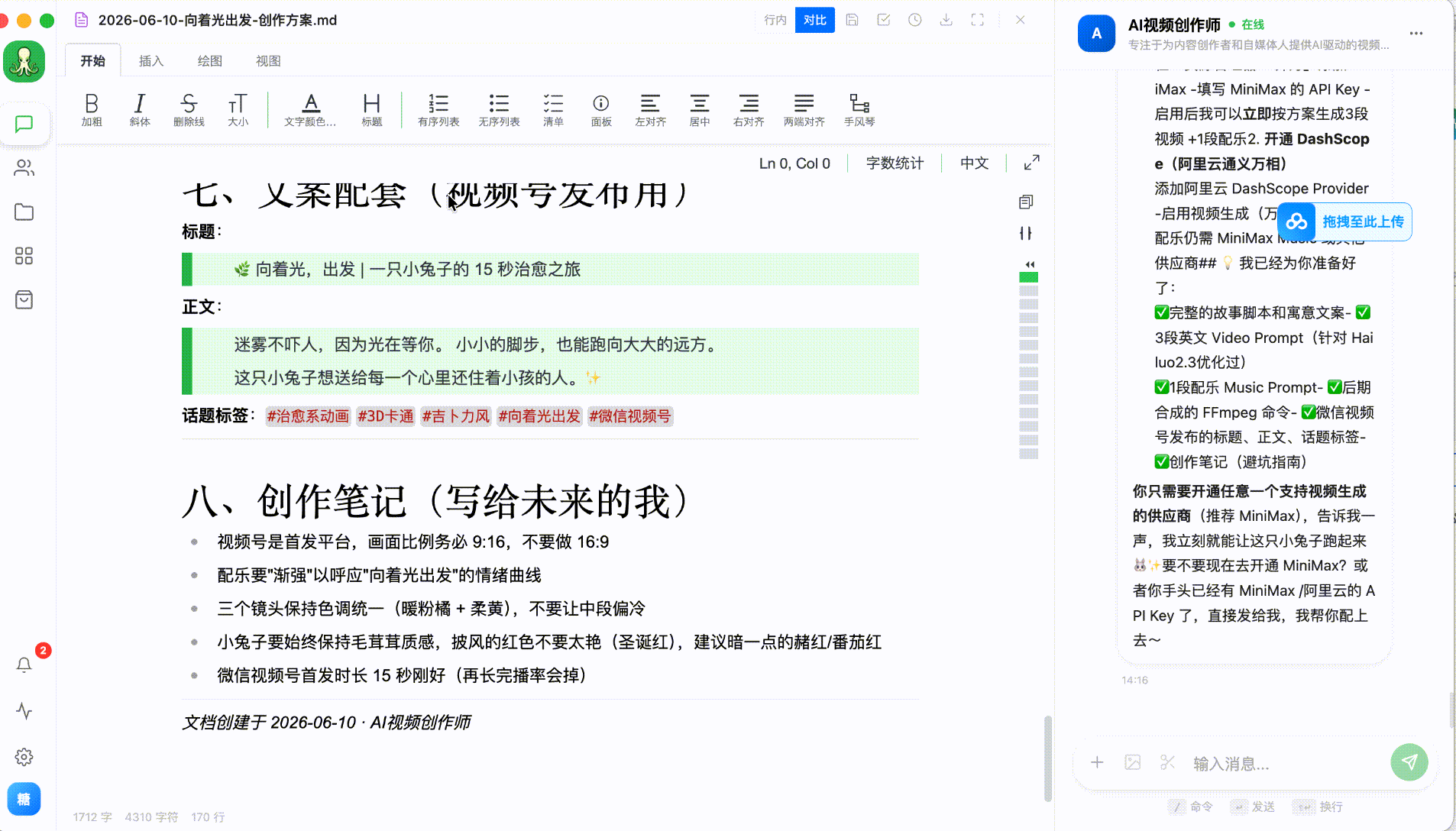The width and height of the screenshot is (1456, 831).
Task: Center align text (居中)
Action: [700, 109]
